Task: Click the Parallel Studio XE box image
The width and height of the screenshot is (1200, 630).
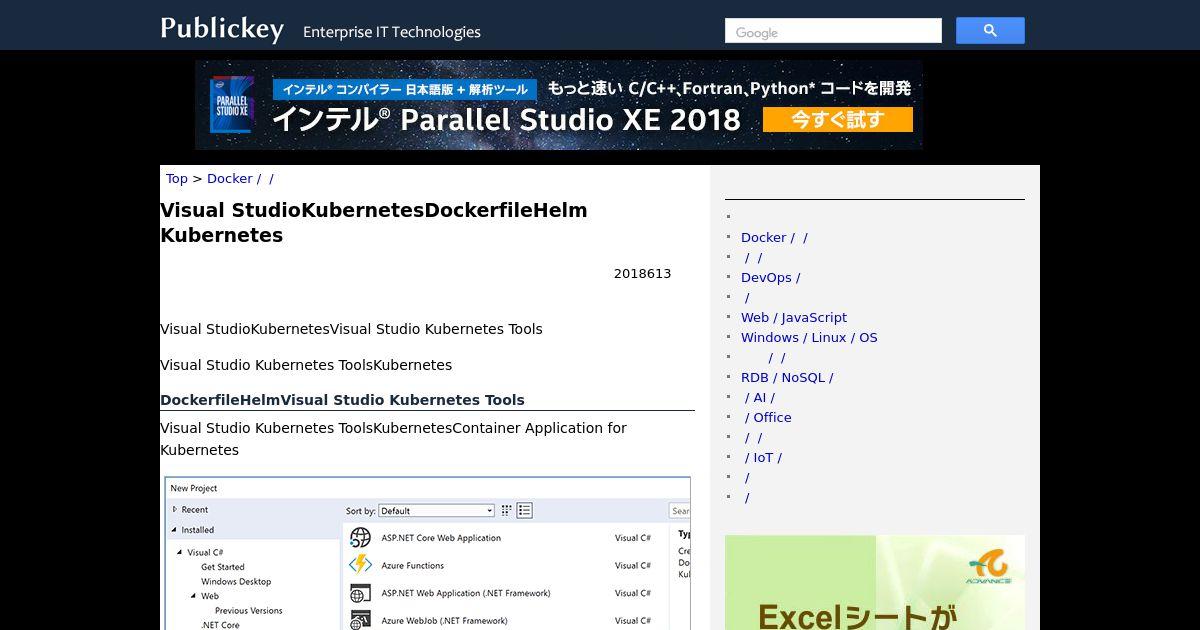Action: click(x=232, y=105)
